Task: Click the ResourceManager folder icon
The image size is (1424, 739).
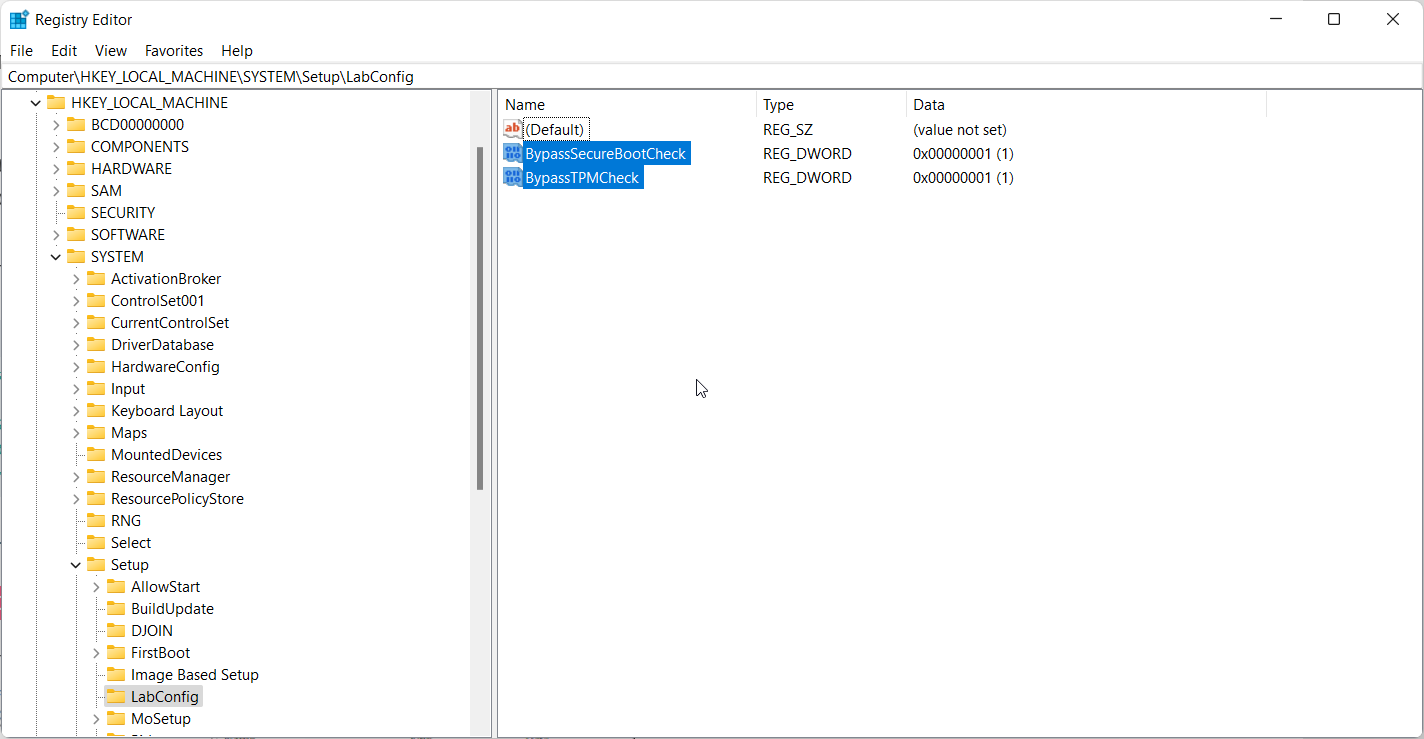Action: (x=96, y=476)
